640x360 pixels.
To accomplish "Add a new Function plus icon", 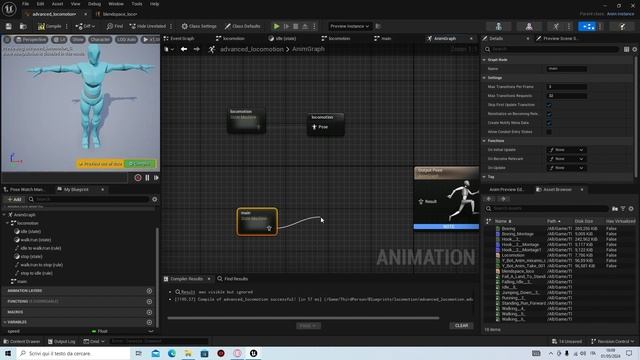I will click(x=149, y=301).
